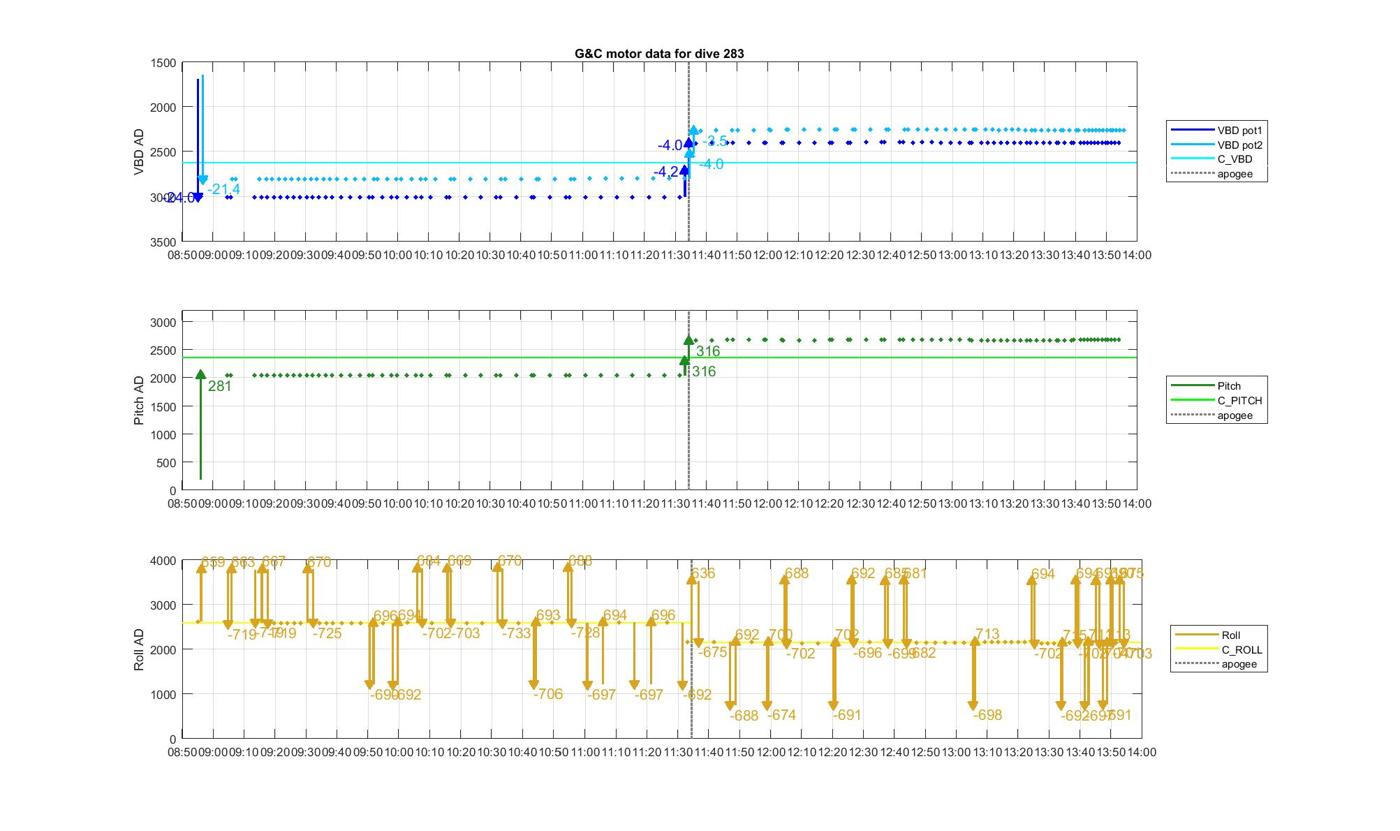Screen dimensions: 1400x831
Task: Select the 'Pitch' legend entry
Action: pos(1206,386)
